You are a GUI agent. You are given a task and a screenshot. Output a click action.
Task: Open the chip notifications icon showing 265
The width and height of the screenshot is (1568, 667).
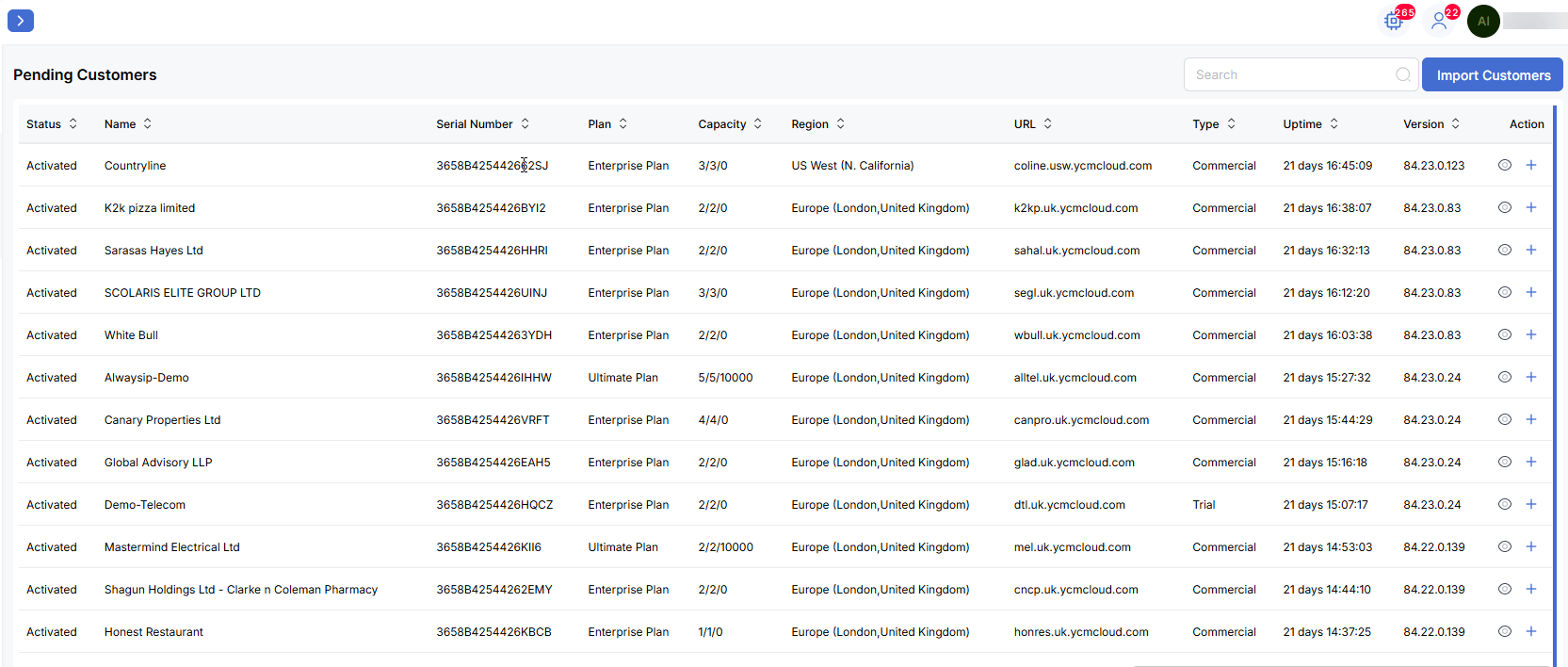1394,21
